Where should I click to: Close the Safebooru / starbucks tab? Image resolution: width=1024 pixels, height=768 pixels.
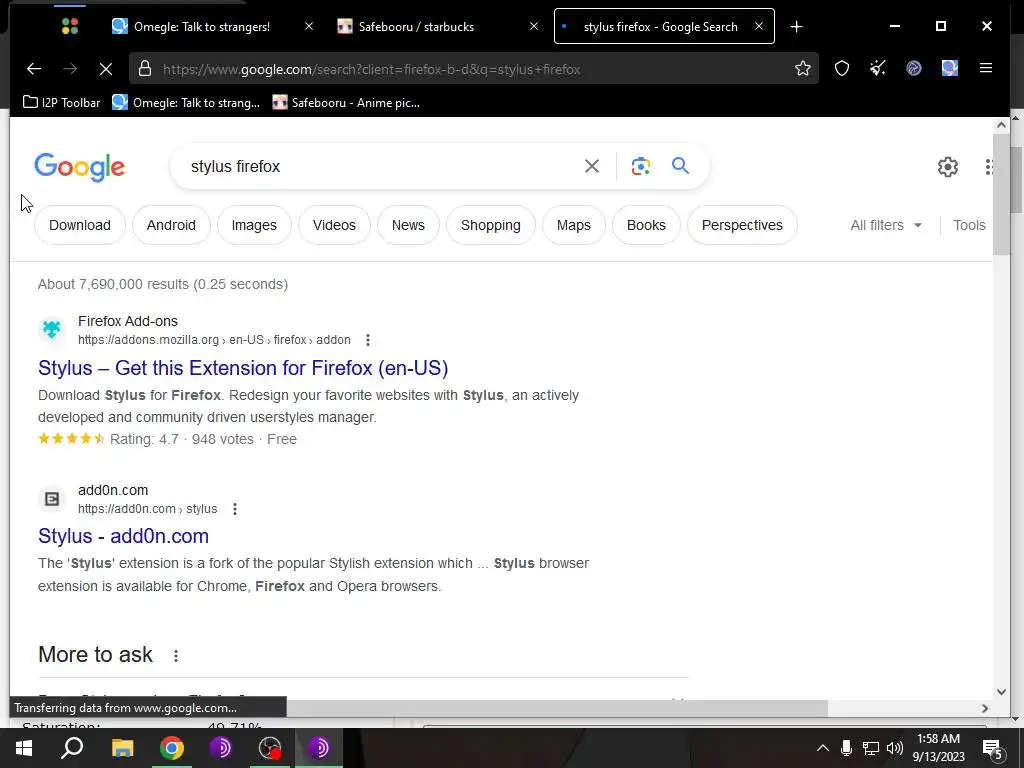[534, 26]
